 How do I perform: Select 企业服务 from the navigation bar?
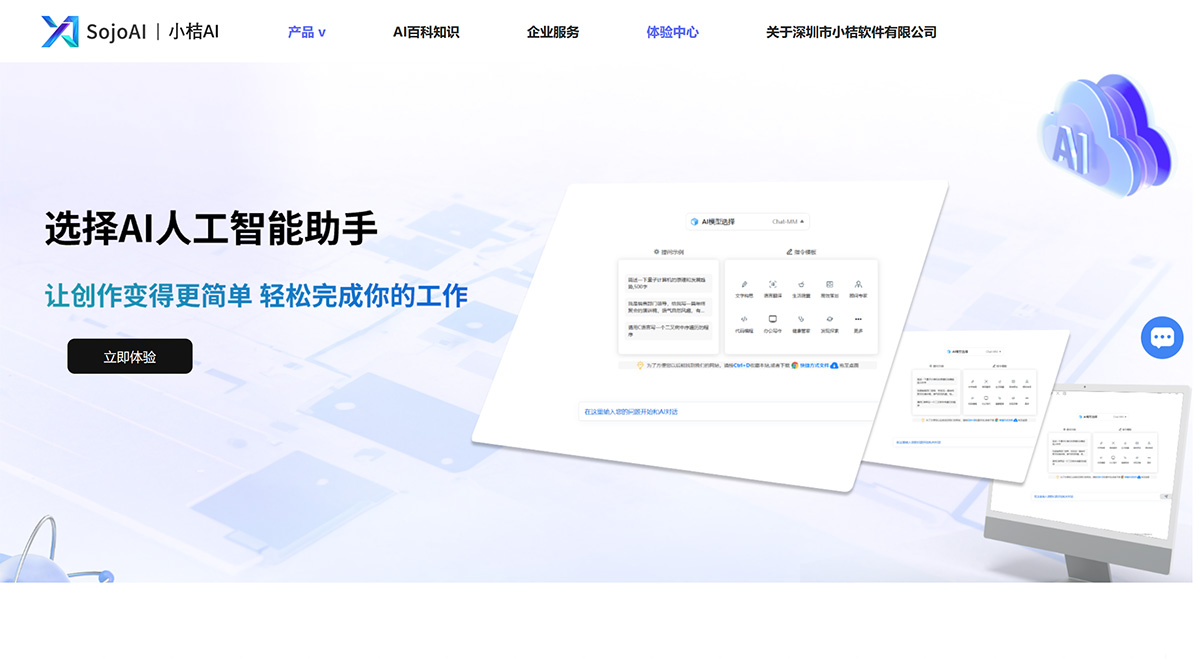coord(552,31)
